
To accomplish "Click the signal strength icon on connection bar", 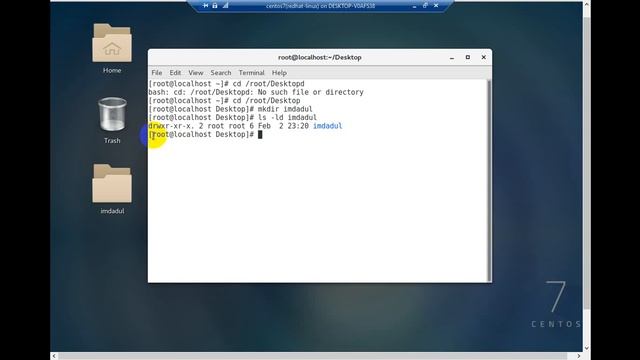I will coord(225,6).
